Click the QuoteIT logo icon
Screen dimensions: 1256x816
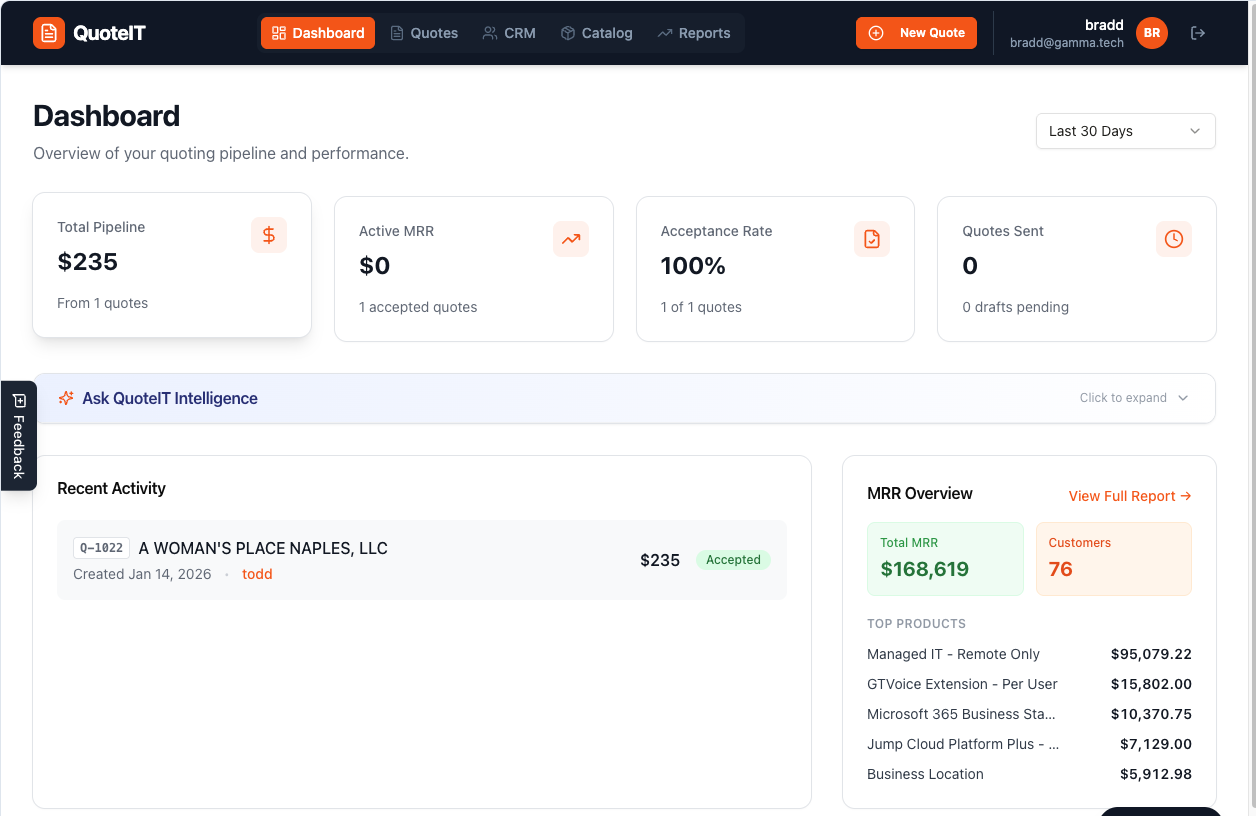[x=48, y=33]
